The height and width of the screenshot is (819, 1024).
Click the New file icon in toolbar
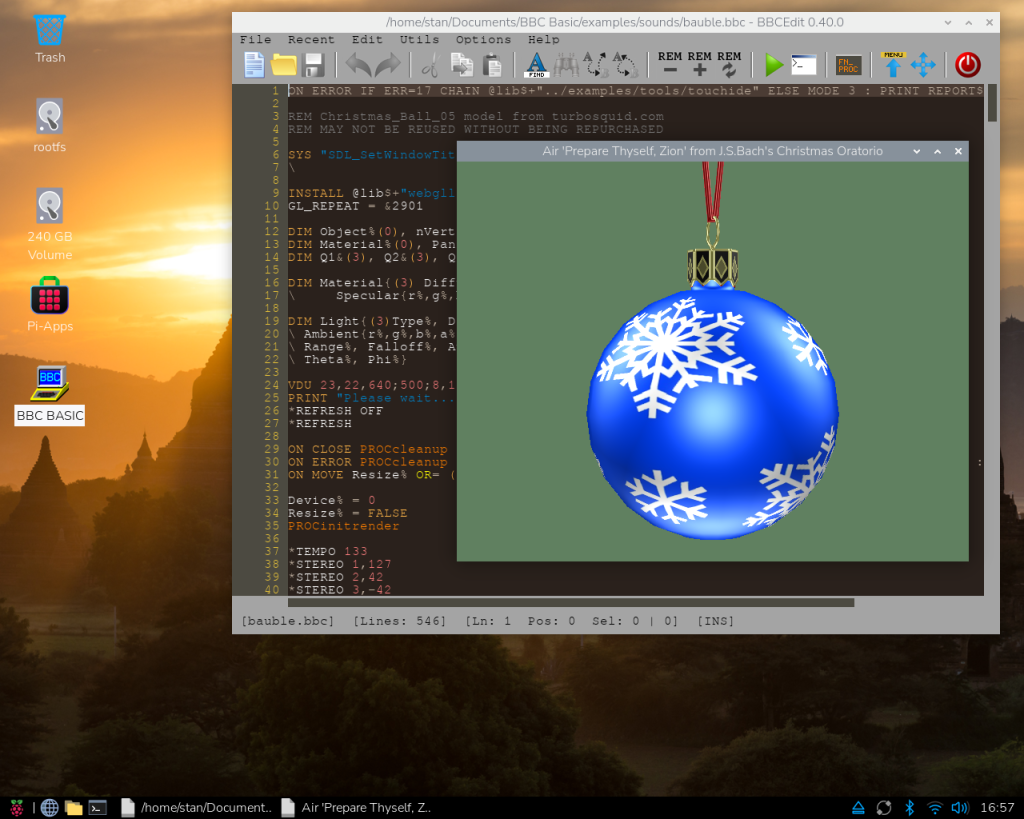pos(255,65)
